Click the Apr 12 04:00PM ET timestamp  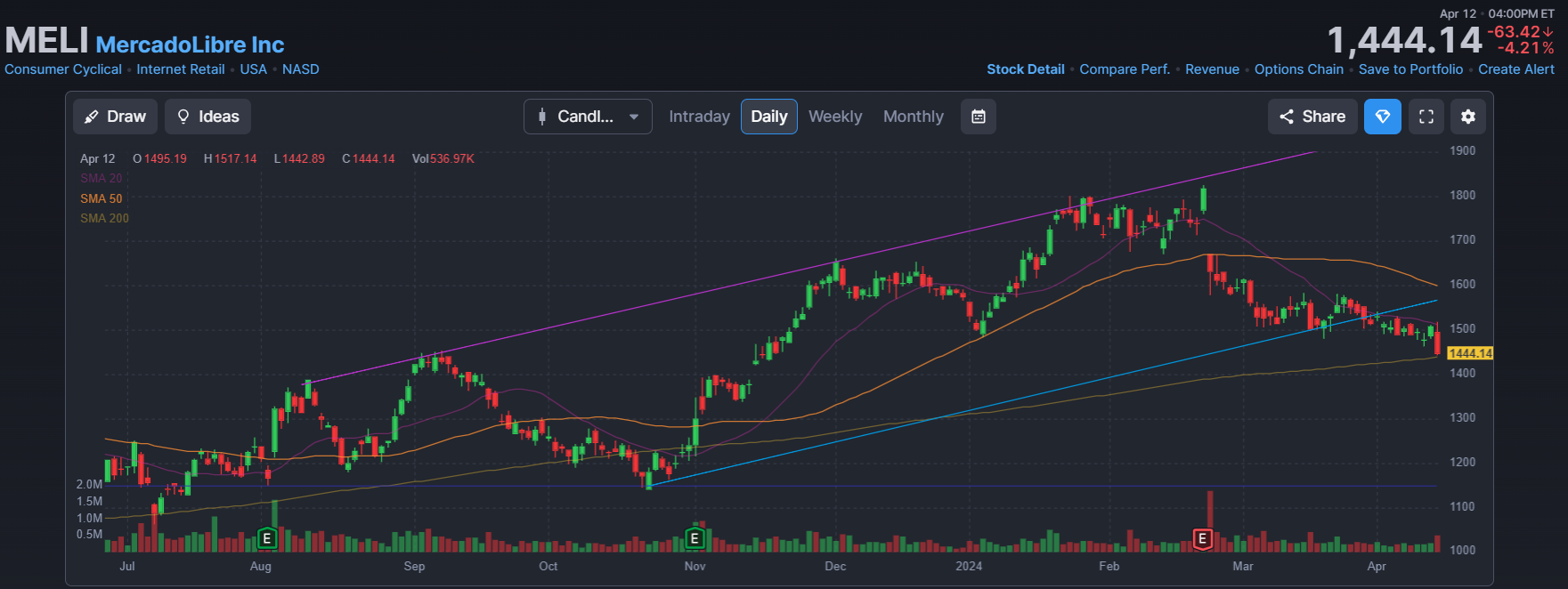(1497, 13)
